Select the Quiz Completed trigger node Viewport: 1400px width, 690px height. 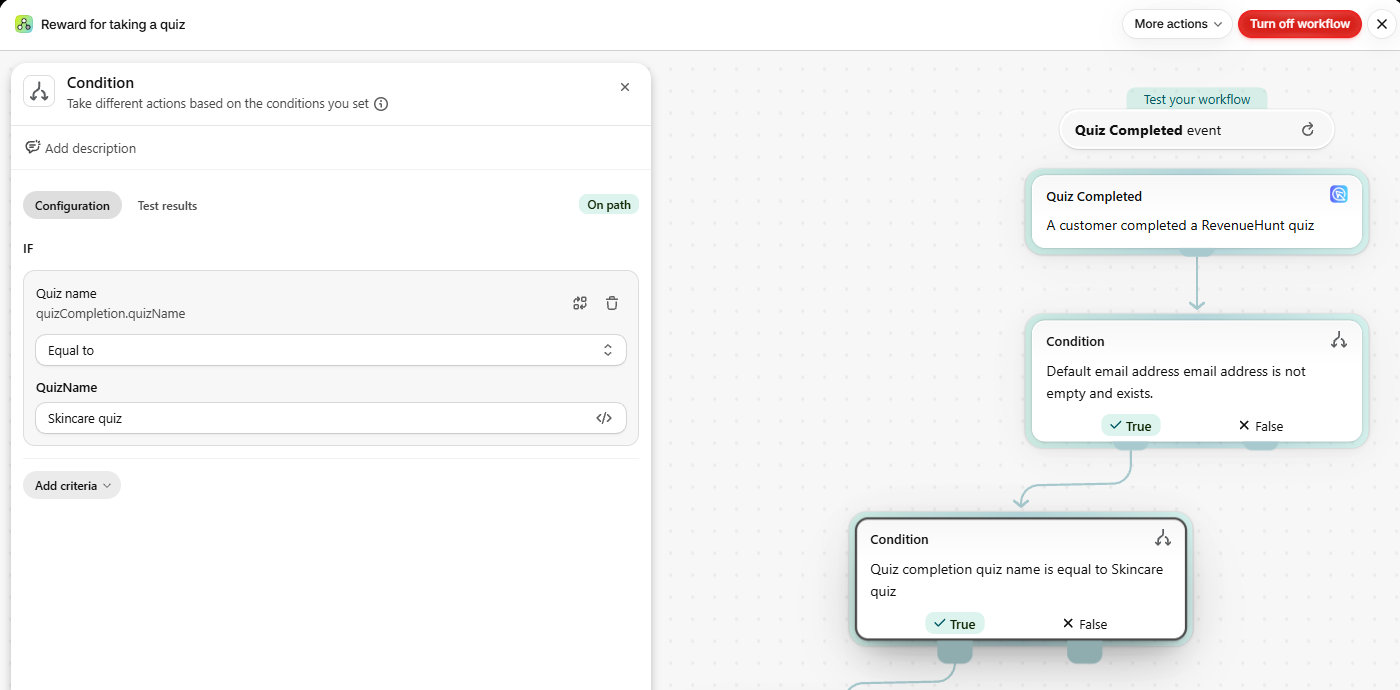tap(1197, 211)
